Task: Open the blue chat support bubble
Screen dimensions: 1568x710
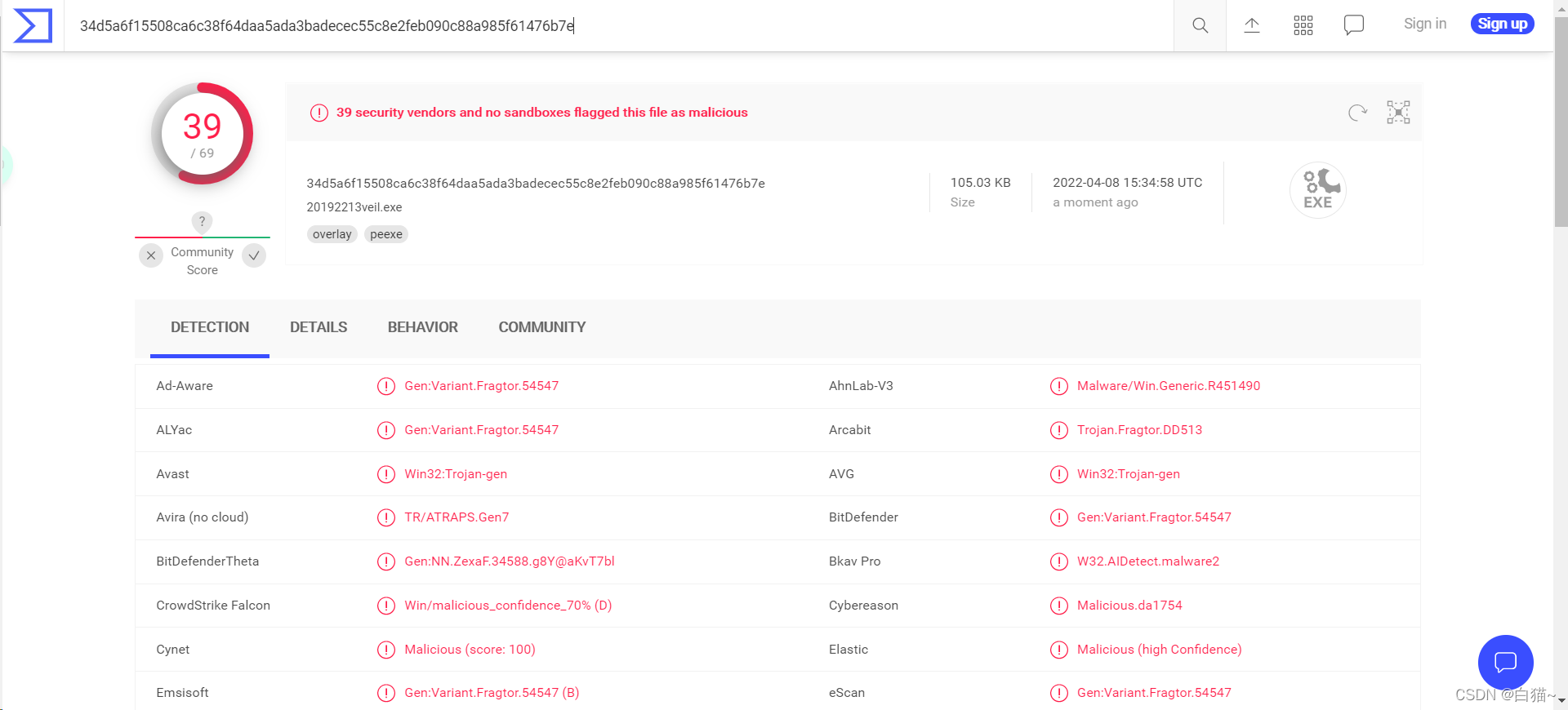Action: (1505, 662)
